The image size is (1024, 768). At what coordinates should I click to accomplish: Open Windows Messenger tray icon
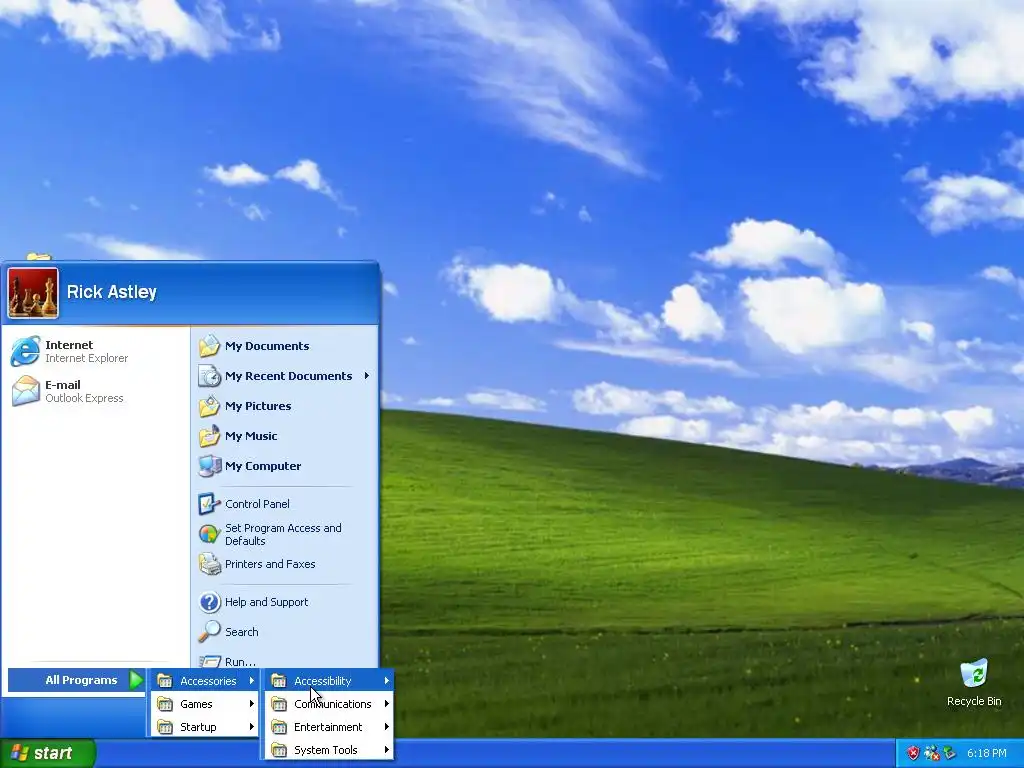(x=931, y=753)
